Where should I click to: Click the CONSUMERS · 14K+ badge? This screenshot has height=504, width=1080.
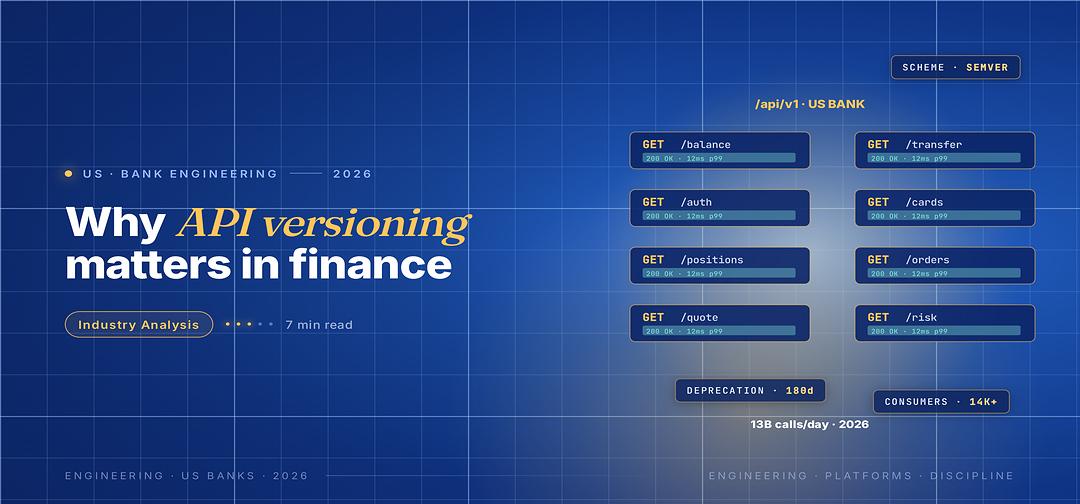click(x=941, y=401)
